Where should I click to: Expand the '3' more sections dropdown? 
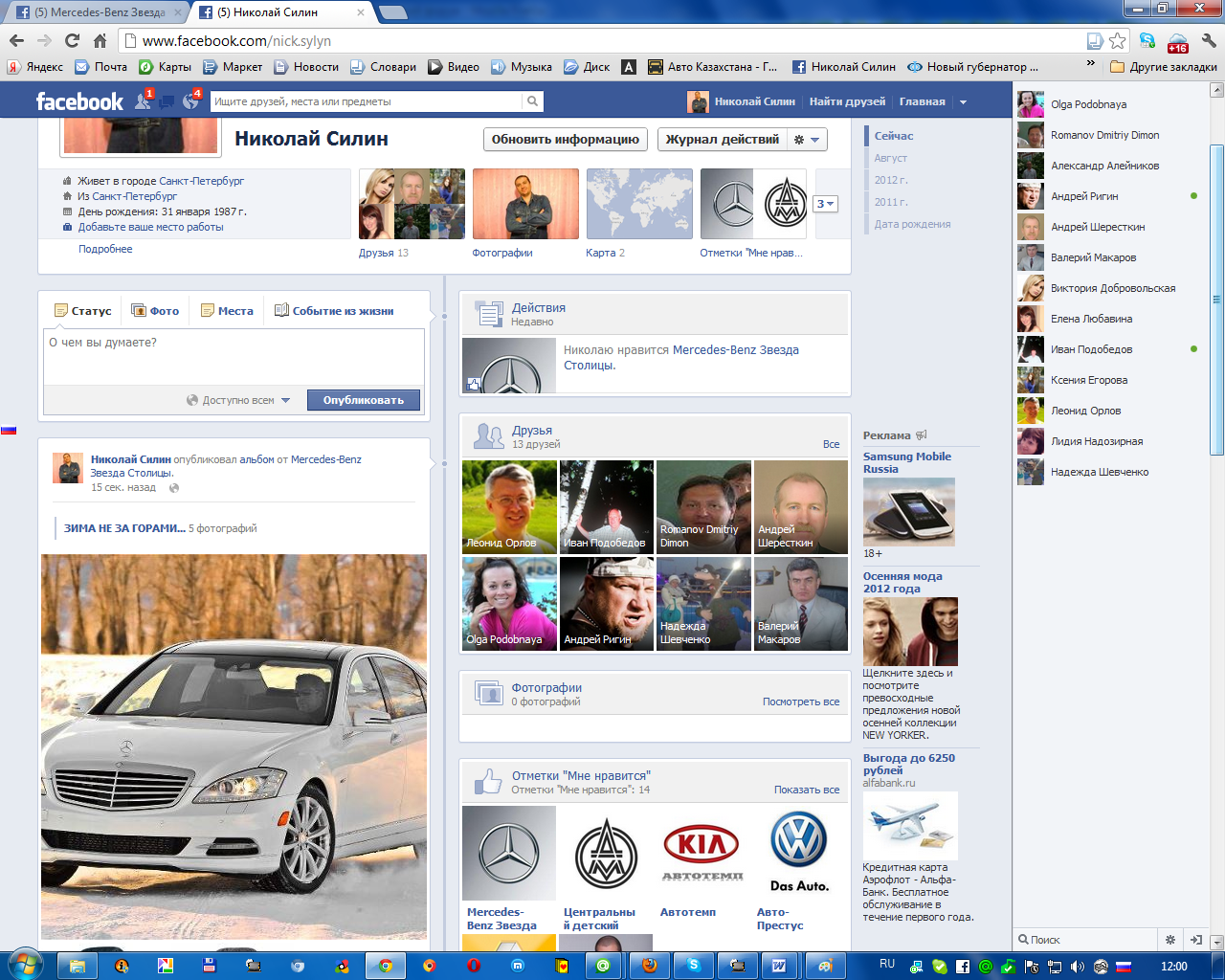pyautogui.click(x=825, y=204)
